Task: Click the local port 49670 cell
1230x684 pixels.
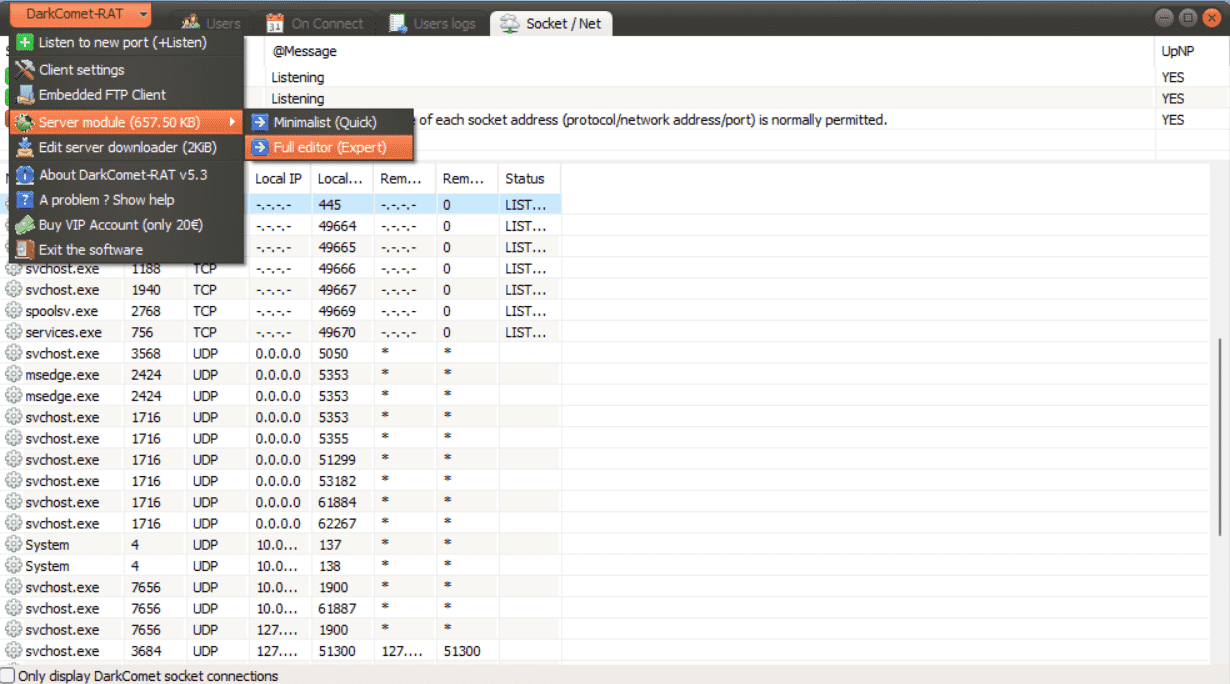Action: tap(343, 332)
